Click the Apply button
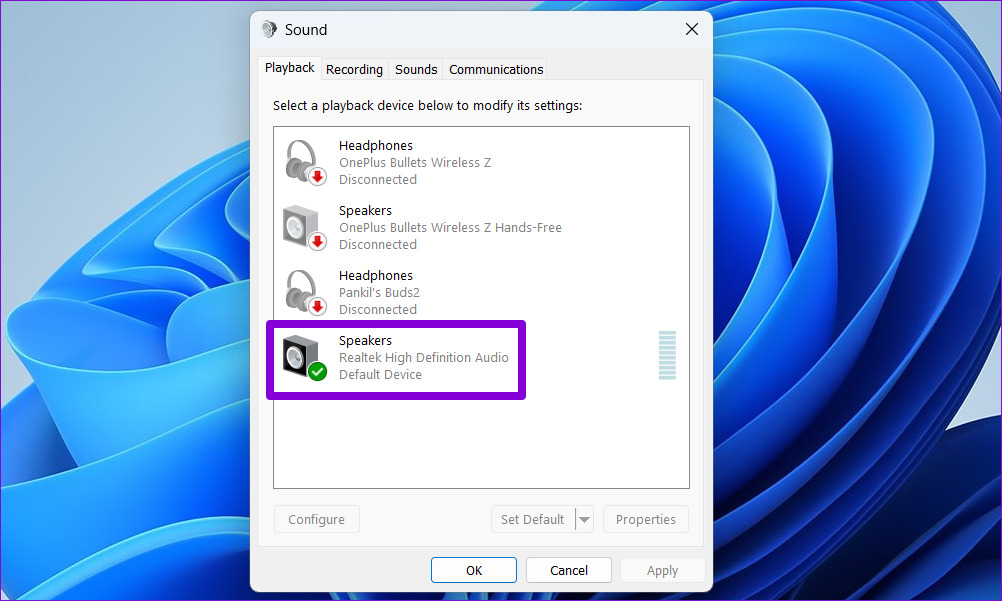 click(662, 570)
